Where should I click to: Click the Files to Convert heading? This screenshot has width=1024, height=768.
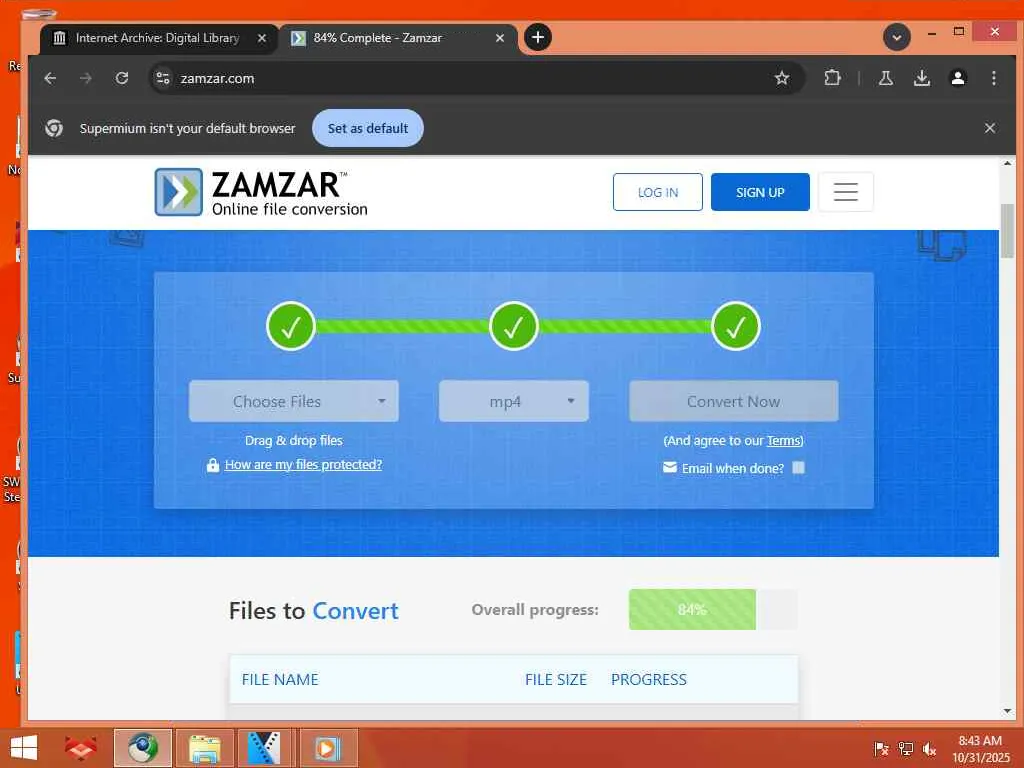click(x=313, y=611)
